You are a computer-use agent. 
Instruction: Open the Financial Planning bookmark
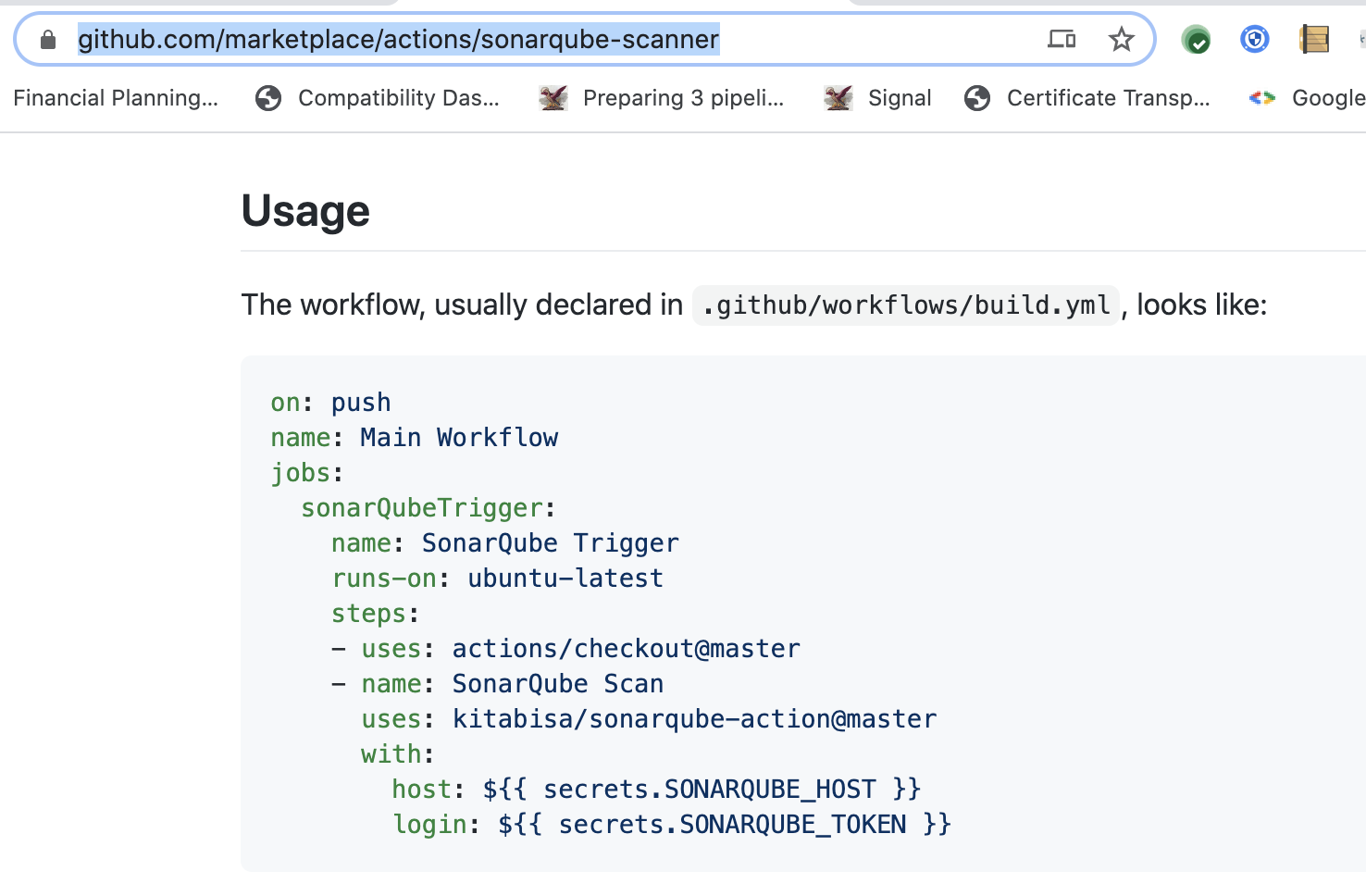tap(118, 97)
